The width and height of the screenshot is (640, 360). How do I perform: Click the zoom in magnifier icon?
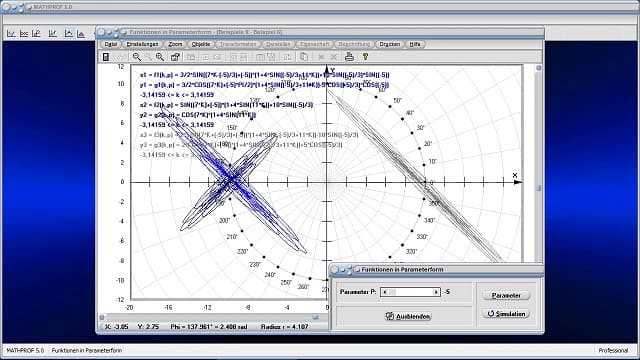[160, 57]
